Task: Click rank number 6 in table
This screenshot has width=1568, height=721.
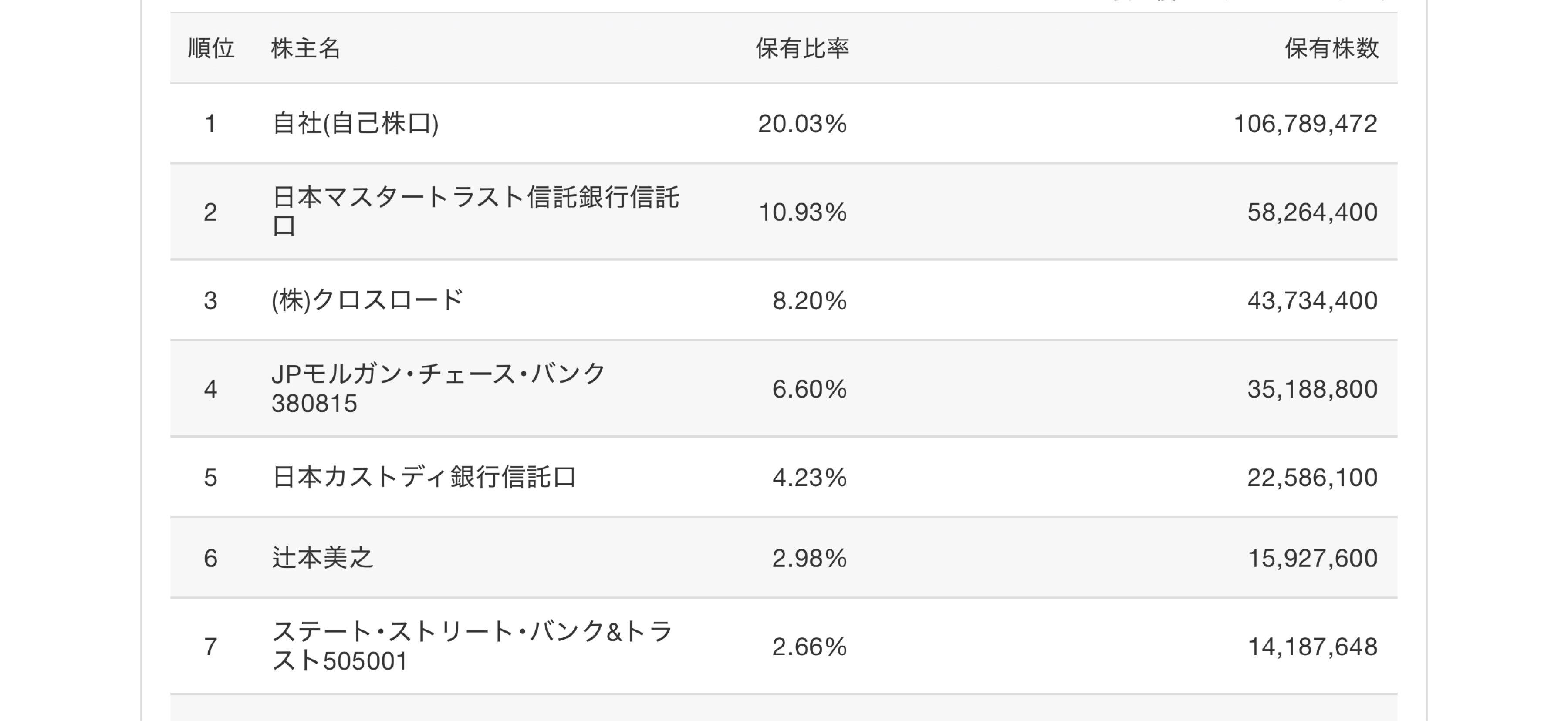Action: click(211, 558)
